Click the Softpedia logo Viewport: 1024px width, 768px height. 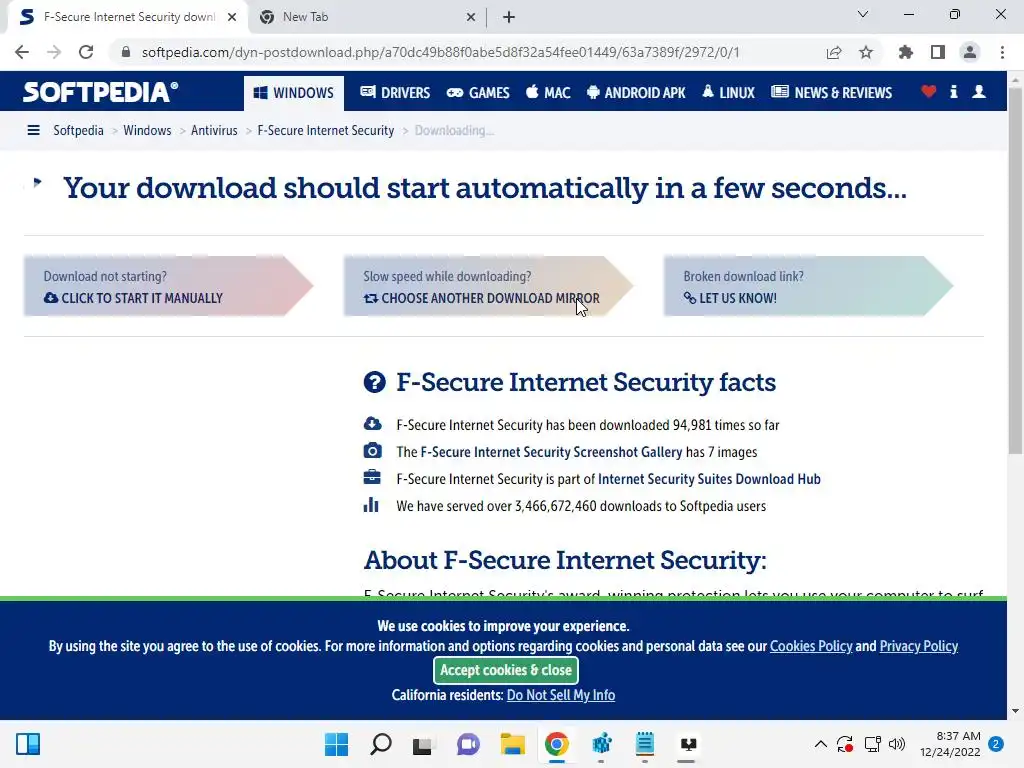[x=101, y=92]
